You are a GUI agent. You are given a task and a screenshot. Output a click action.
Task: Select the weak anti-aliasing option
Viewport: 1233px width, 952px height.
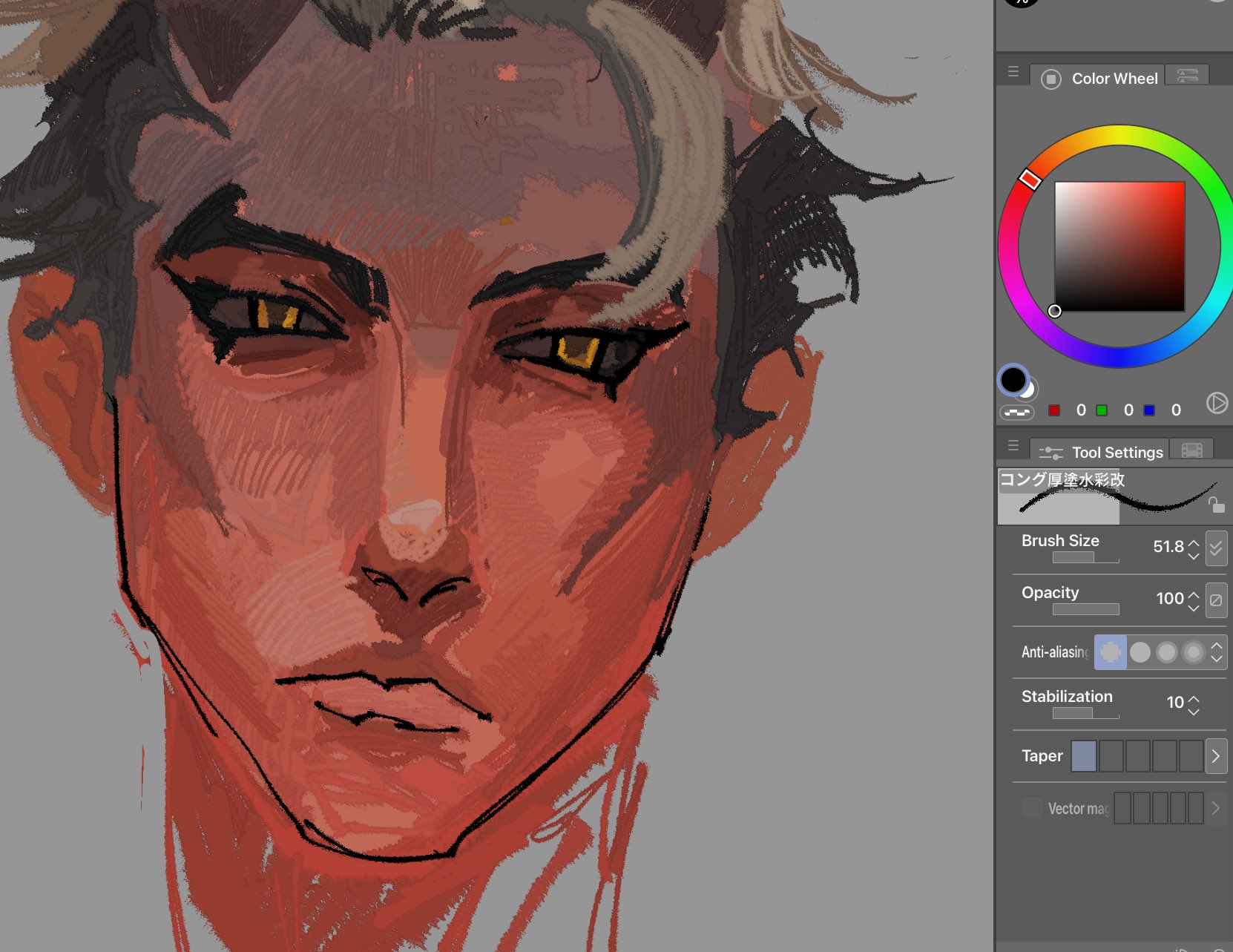(1140, 652)
